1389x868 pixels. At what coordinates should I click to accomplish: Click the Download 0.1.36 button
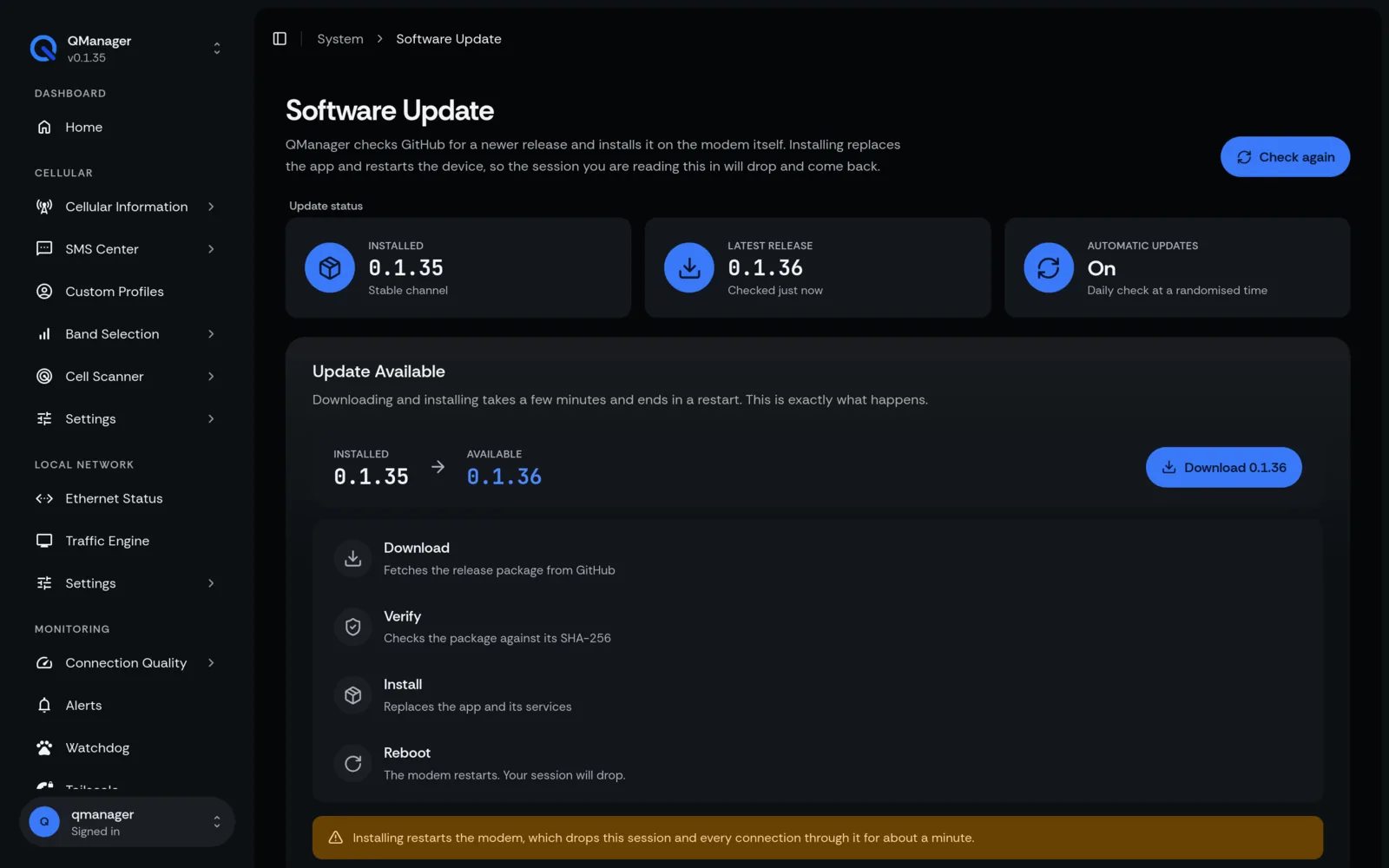pos(1223,467)
